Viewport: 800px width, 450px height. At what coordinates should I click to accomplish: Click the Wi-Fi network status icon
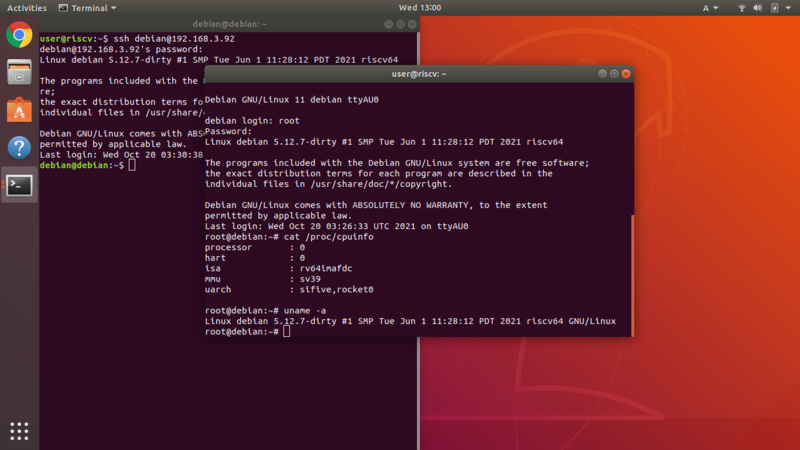742,8
